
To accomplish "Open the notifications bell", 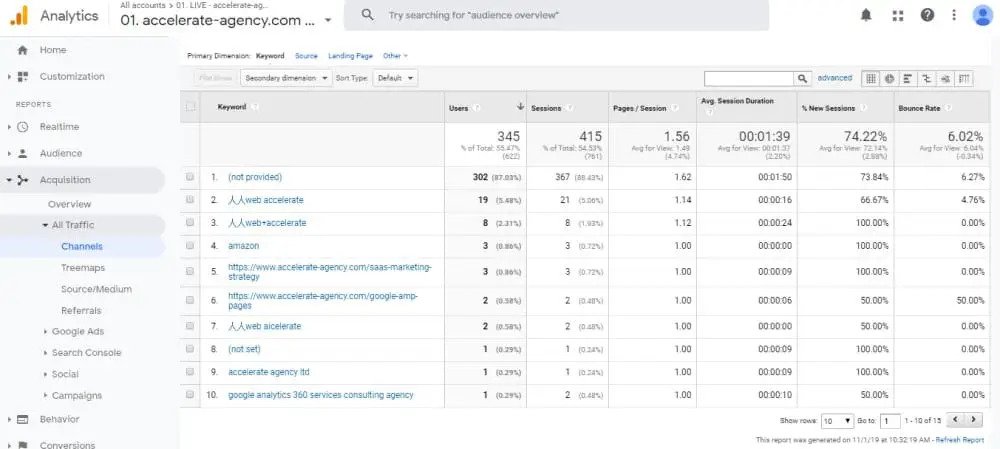I will click(866, 15).
